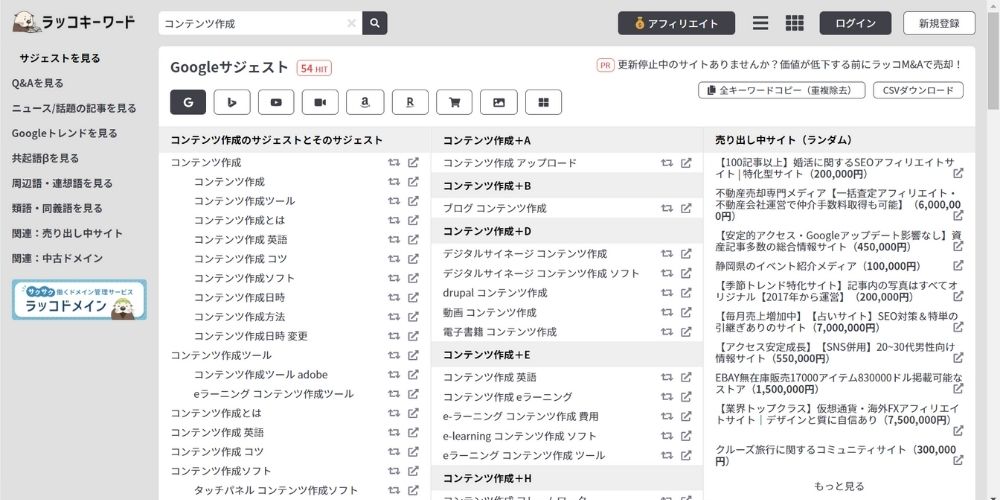Select the Amazon suggest source icon

[365, 102]
